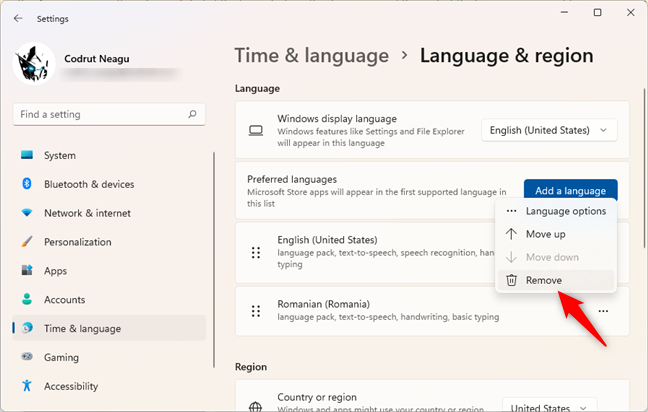648x412 pixels.
Task: Choose Remove in context menu
Action: click(556, 280)
